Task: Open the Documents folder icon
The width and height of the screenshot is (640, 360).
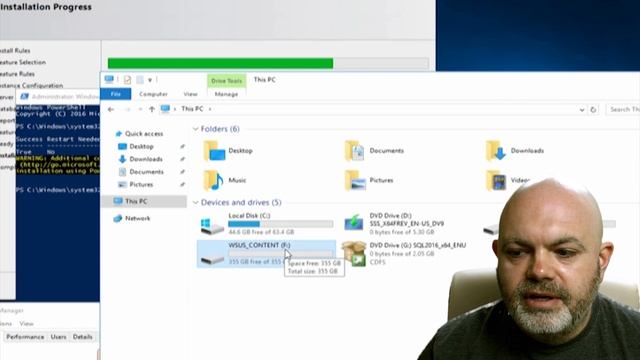Action: click(354, 151)
